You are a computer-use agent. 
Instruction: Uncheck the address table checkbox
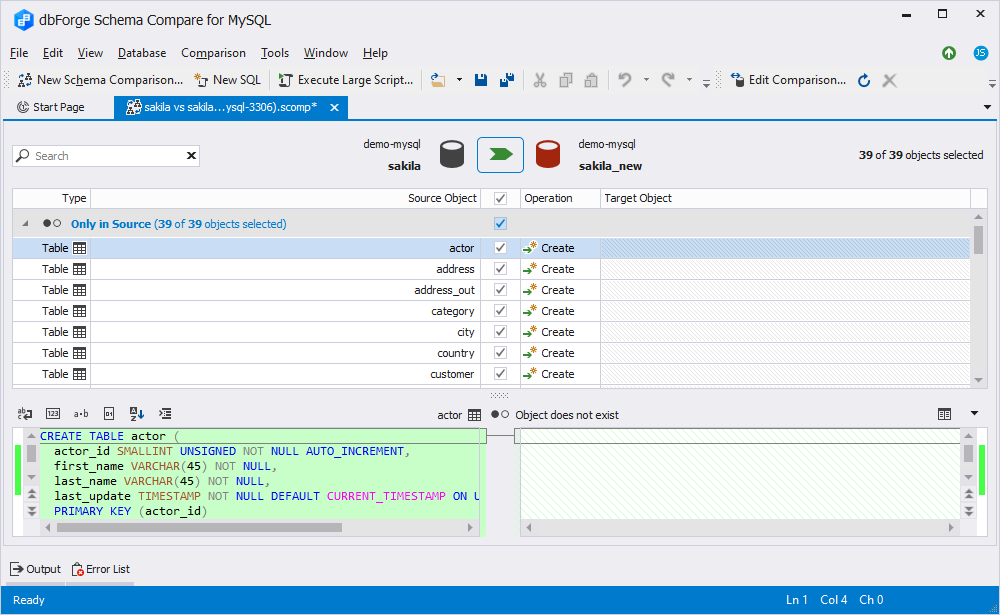(x=501, y=269)
